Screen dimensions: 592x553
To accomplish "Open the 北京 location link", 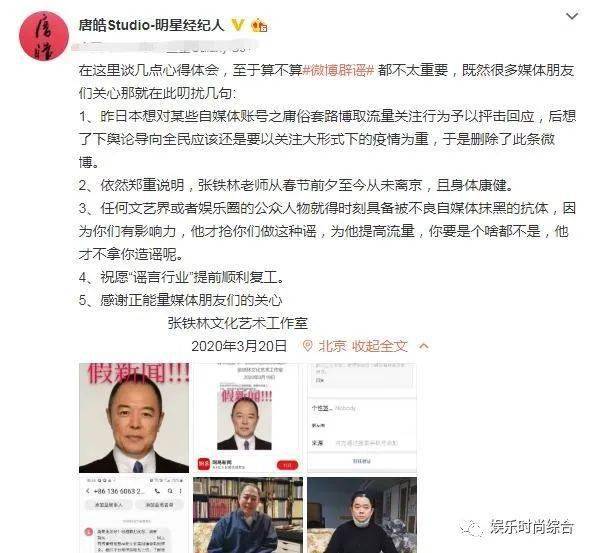I will pos(332,346).
